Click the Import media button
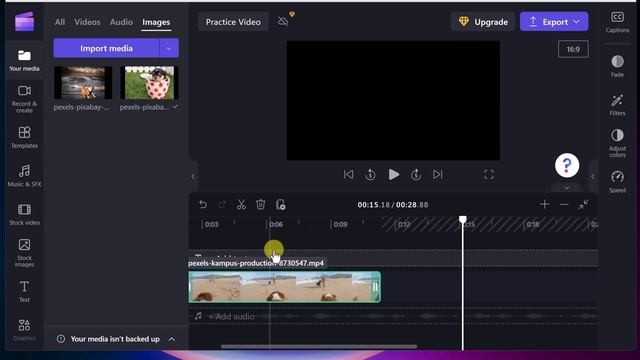This screenshot has width=640, height=360. [x=106, y=49]
